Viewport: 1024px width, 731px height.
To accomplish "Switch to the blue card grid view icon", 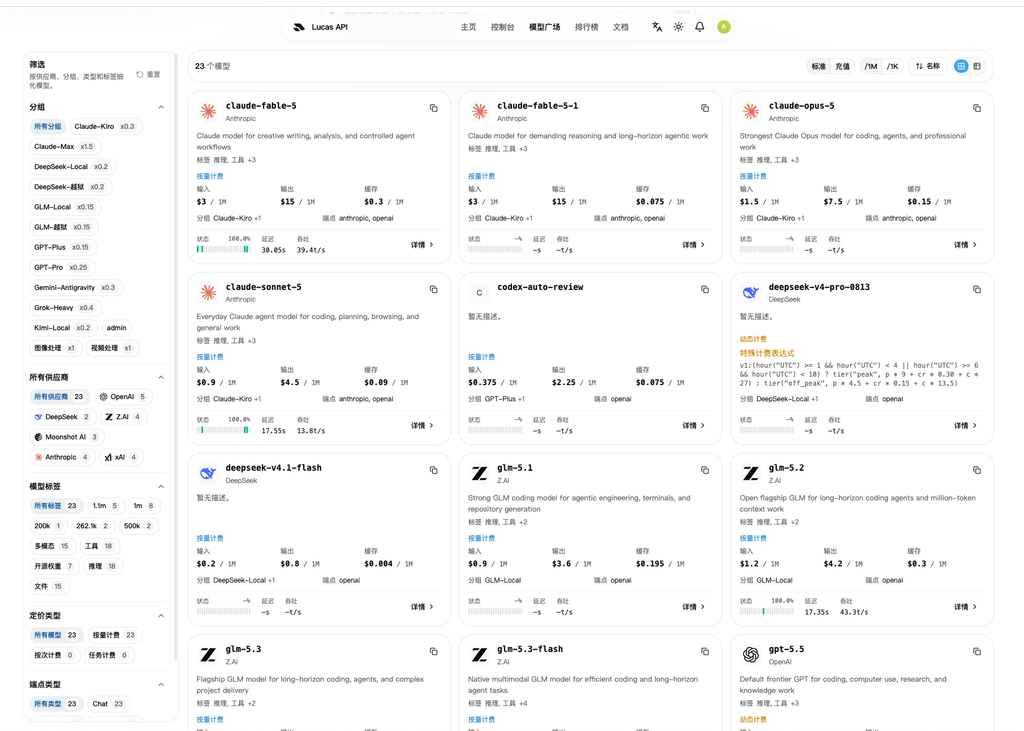I will 961,66.
